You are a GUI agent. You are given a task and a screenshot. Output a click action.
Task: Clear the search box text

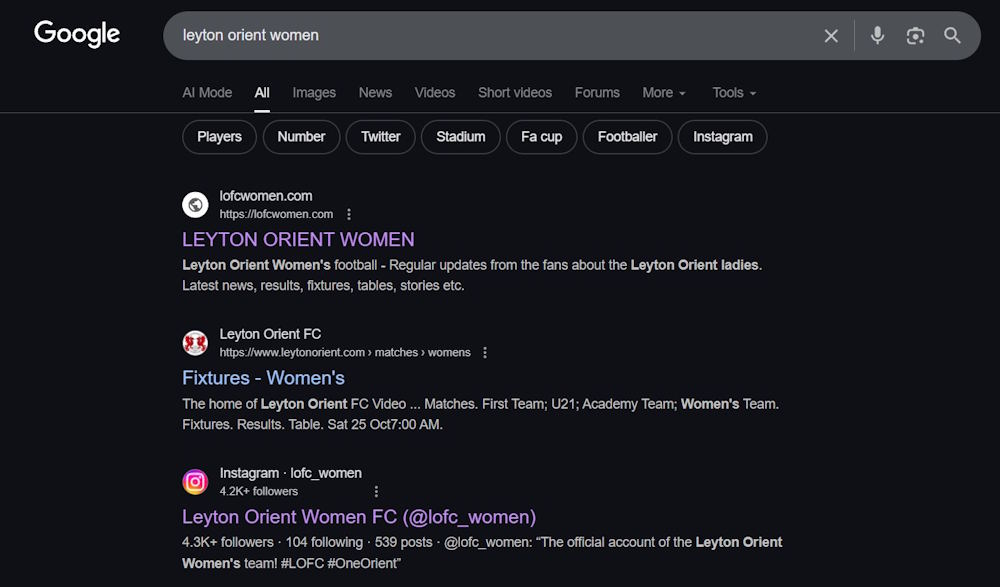tap(831, 36)
